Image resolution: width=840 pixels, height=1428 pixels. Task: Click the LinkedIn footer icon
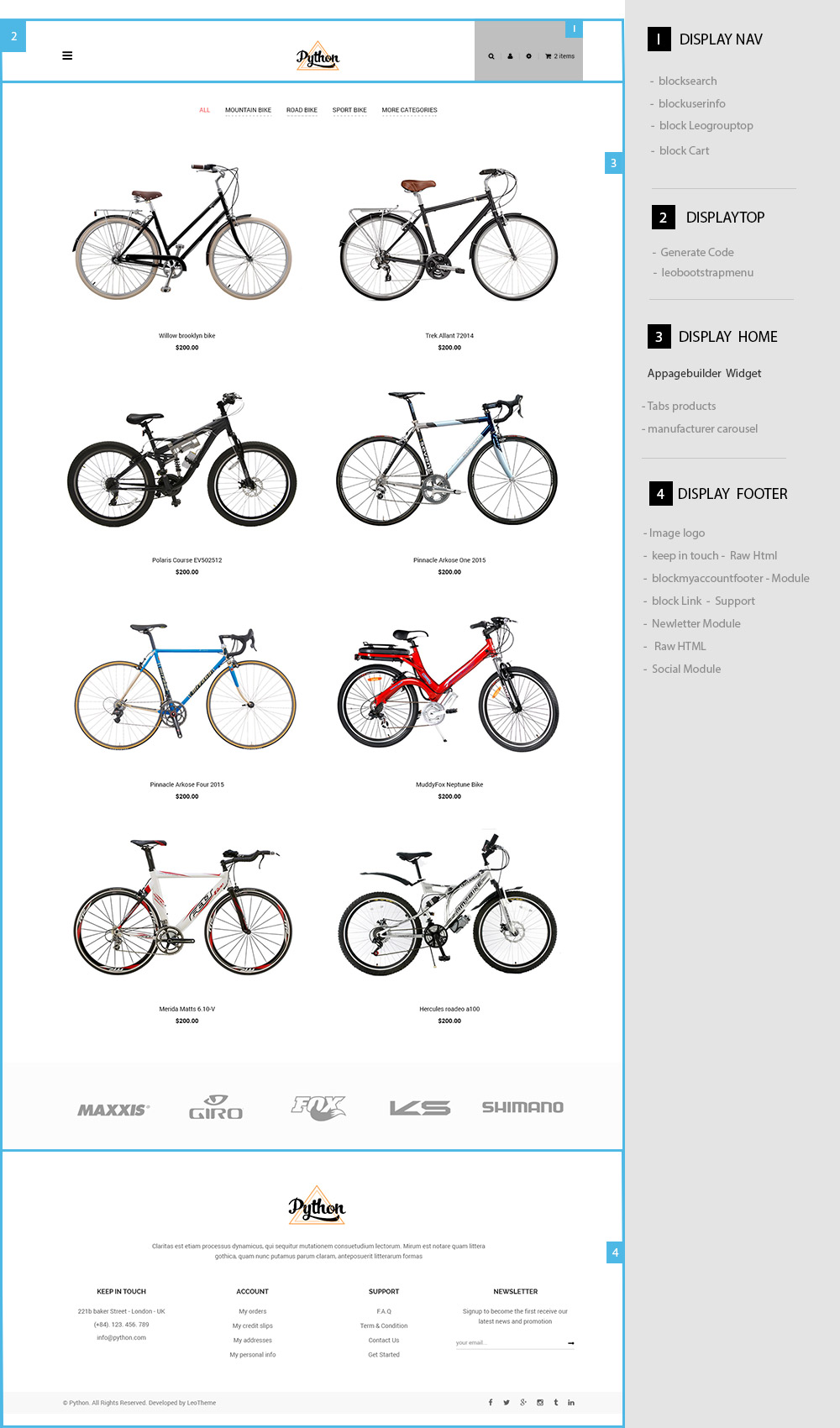(x=571, y=1402)
